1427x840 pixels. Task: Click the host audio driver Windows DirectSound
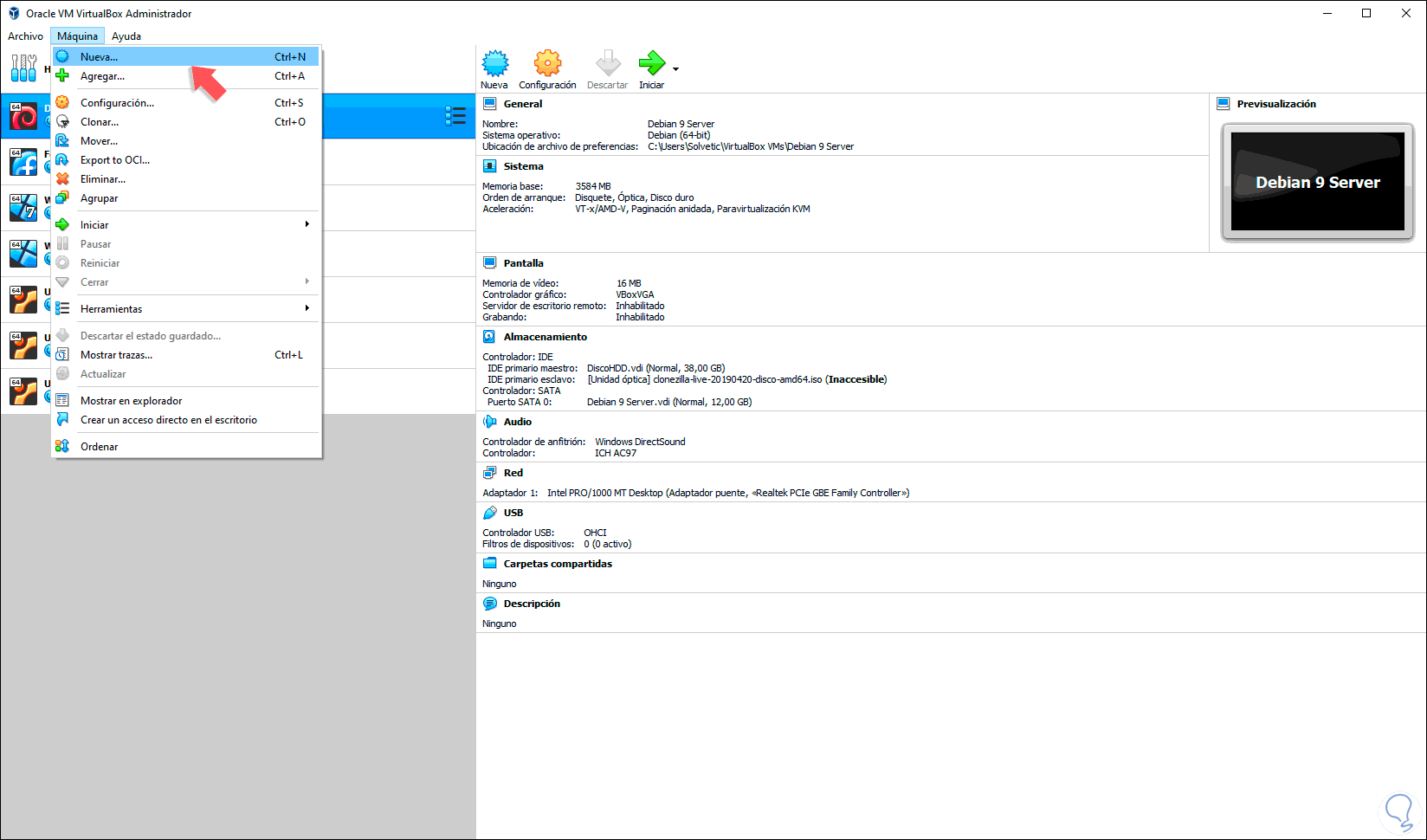640,442
